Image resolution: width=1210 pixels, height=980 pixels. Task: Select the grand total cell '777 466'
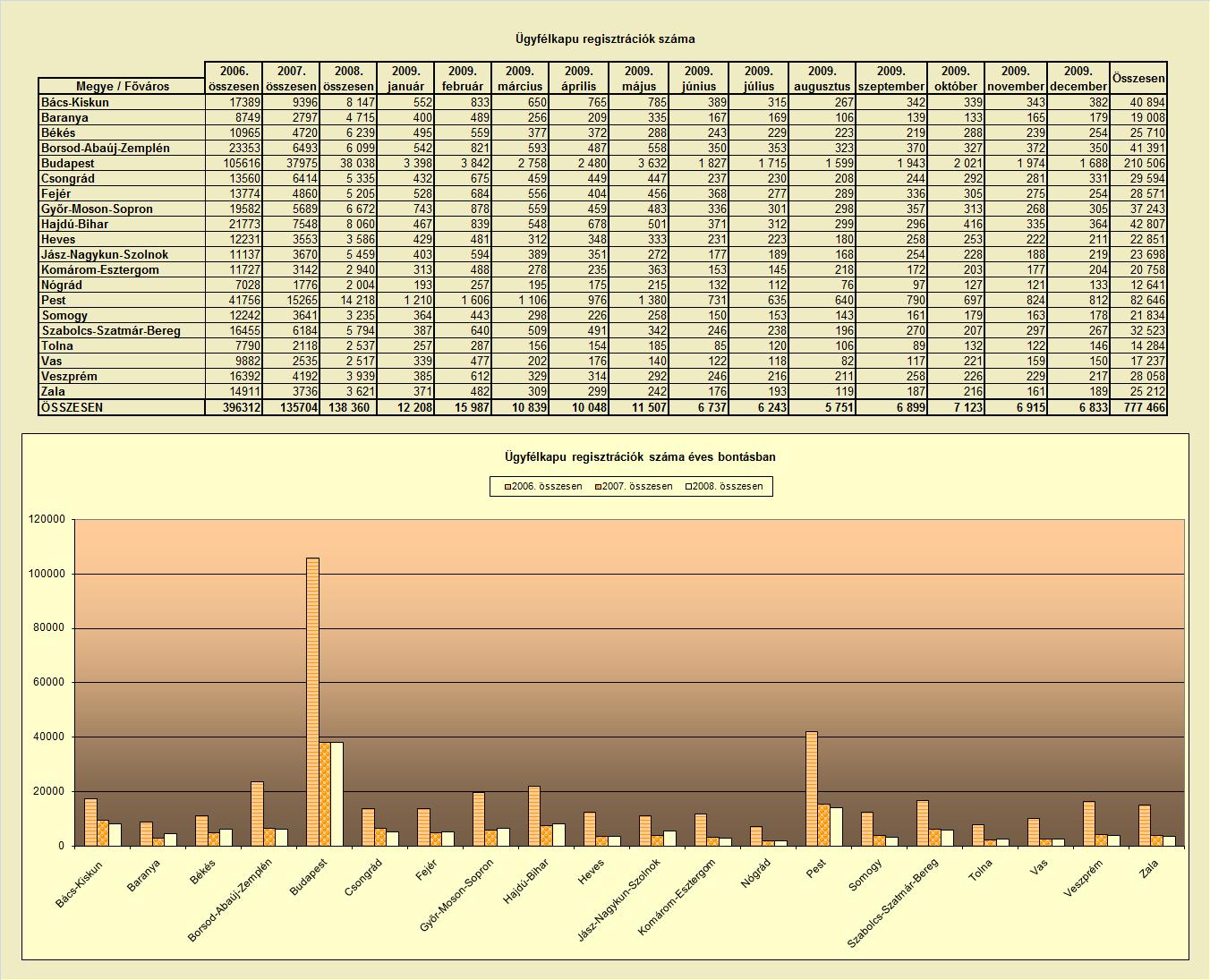(1138, 407)
